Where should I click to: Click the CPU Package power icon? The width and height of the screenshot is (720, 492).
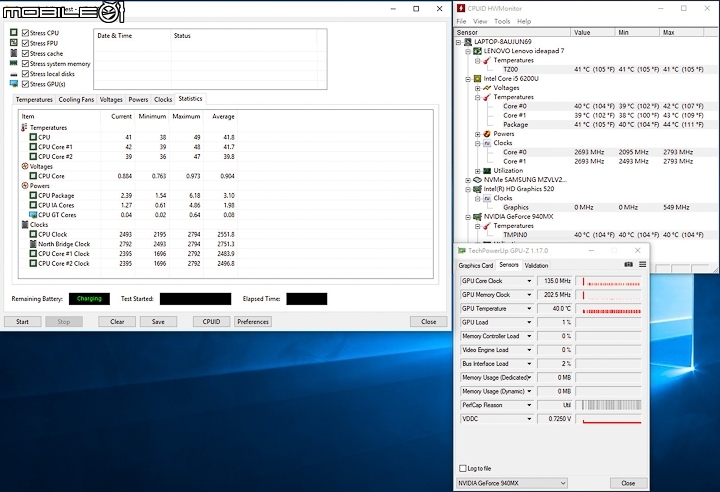[33, 195]
